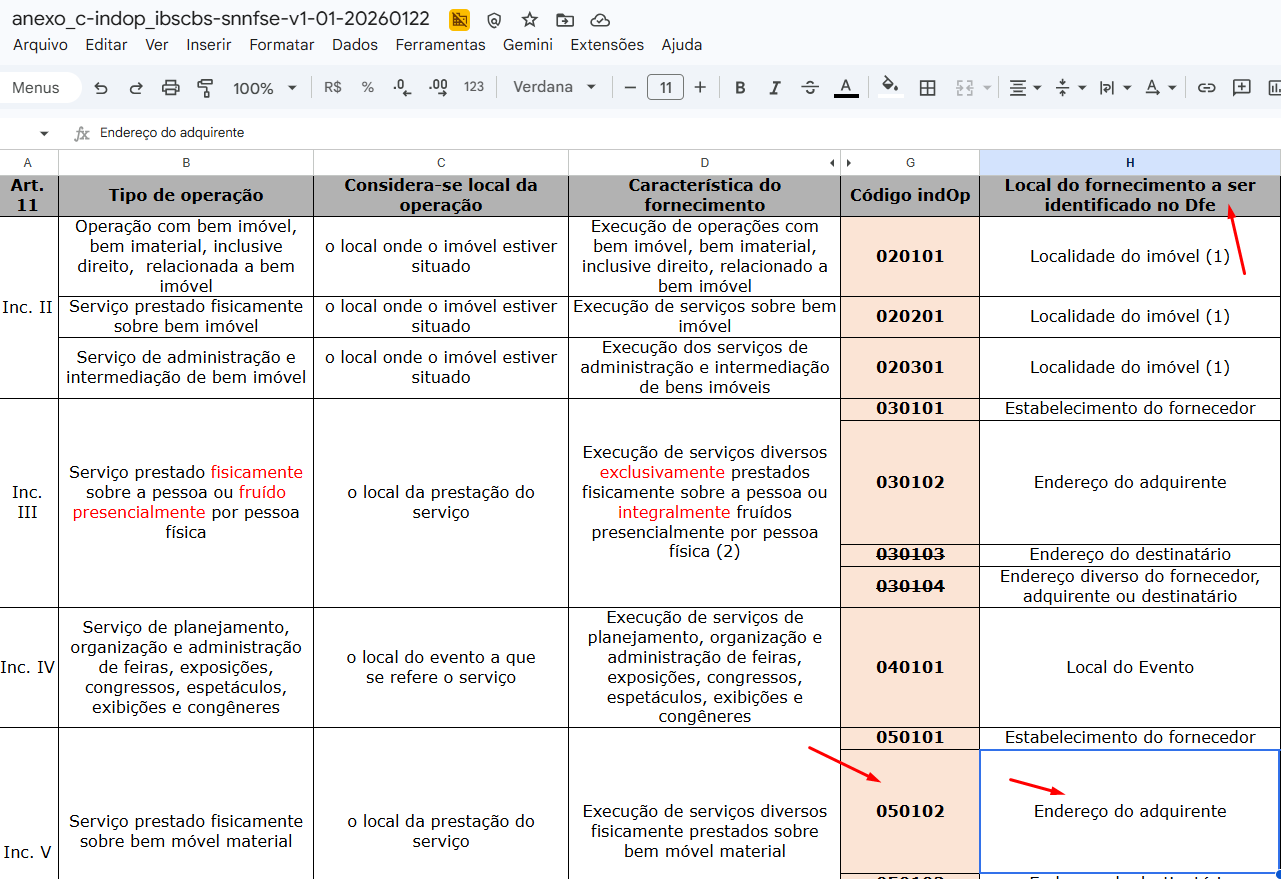
Task: Open the Gemini menu
Action: [528, 45]
